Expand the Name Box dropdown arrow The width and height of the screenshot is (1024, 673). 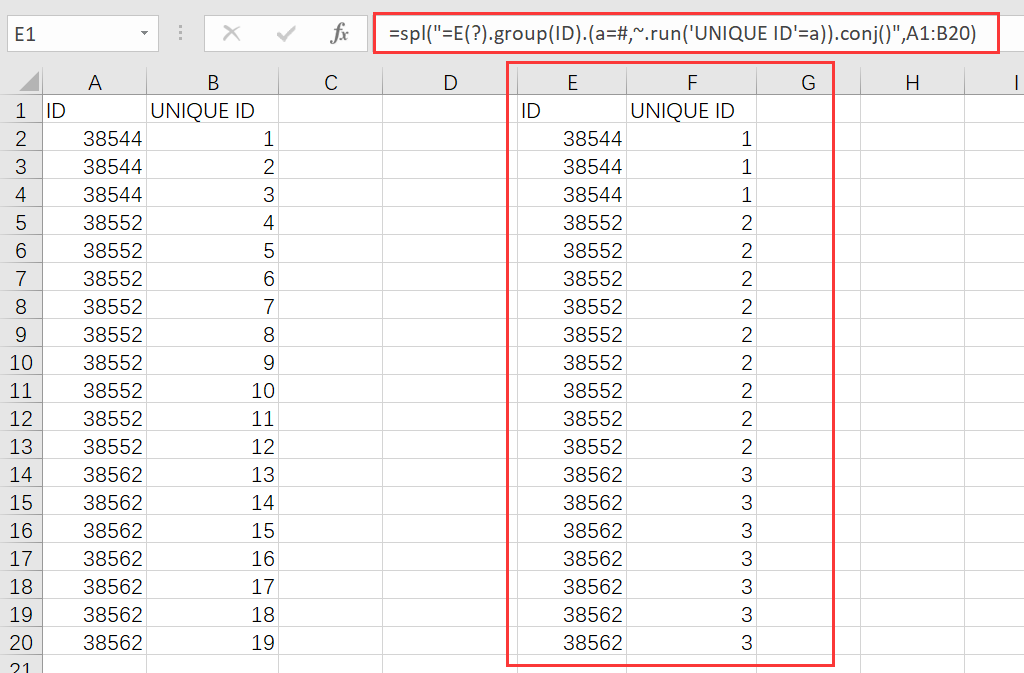pyautogui.click(x=145, y=34)
